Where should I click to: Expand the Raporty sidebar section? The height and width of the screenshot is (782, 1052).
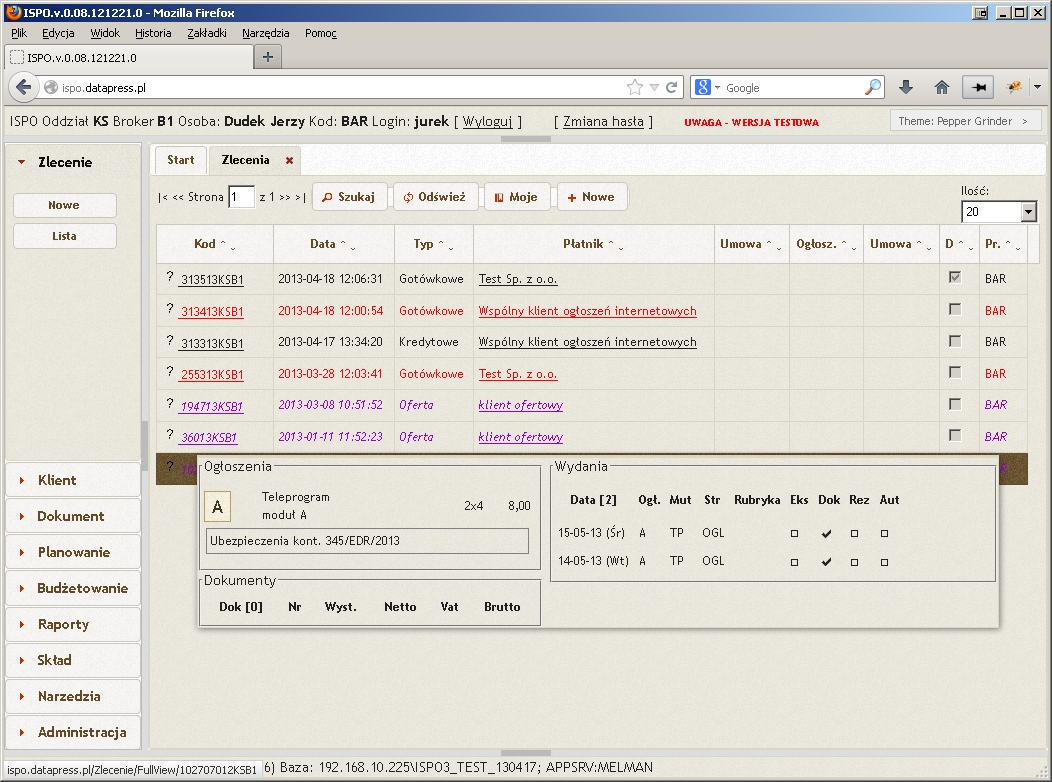(x=63, y=624)
